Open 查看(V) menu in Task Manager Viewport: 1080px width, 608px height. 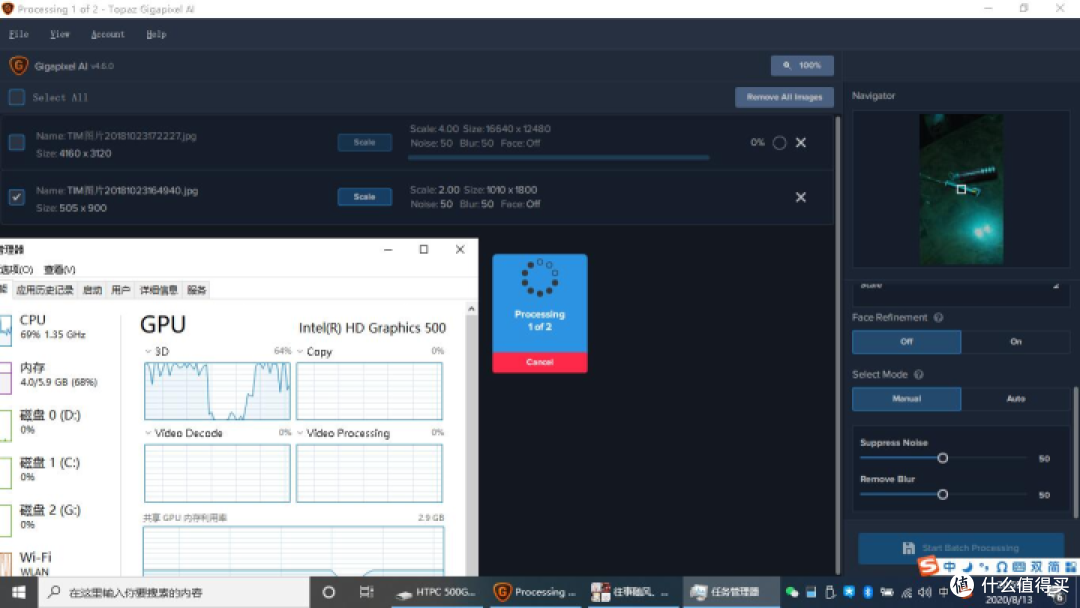tap(59, 269)
